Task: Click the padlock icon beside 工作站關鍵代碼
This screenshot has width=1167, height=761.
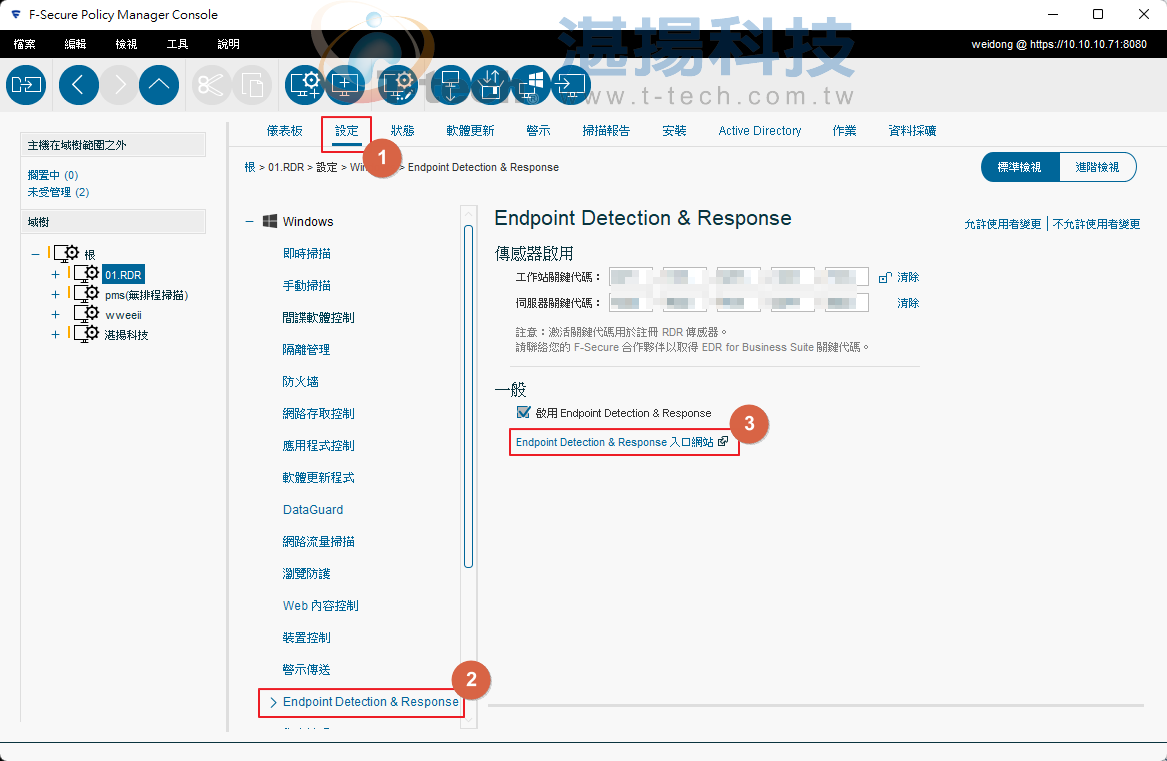Action: [885, 278]
